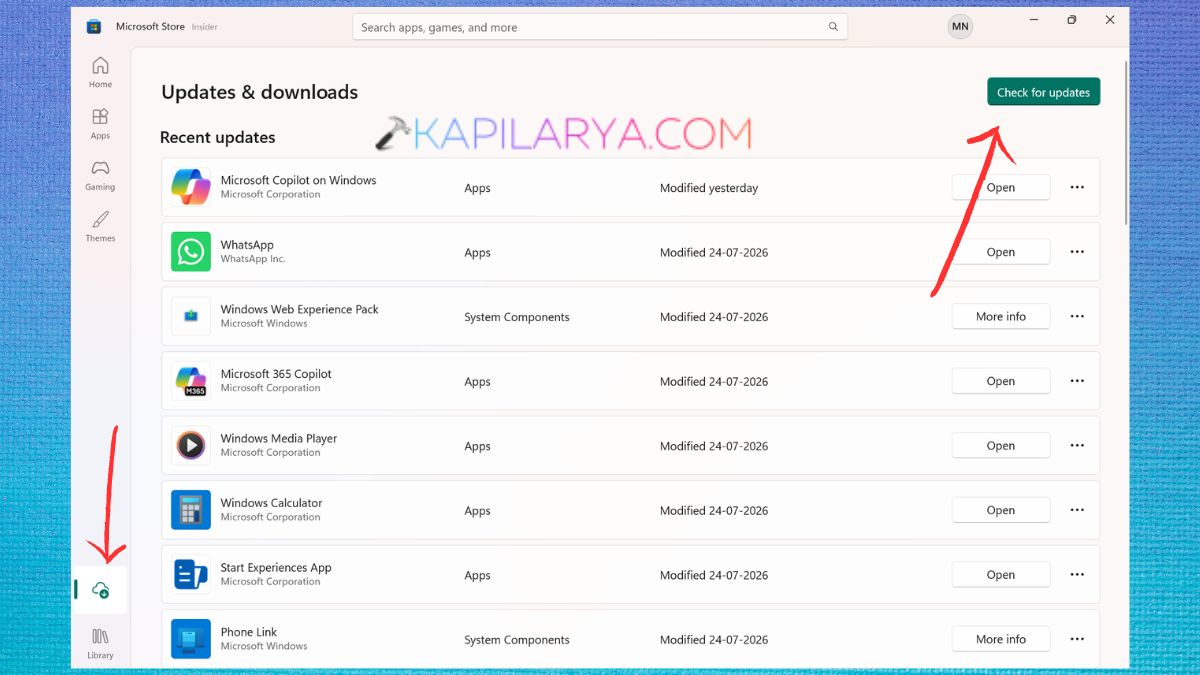
Task: Click the 'Modified yesterday' text
Action: pyautogui.click(x=709, y=188)
